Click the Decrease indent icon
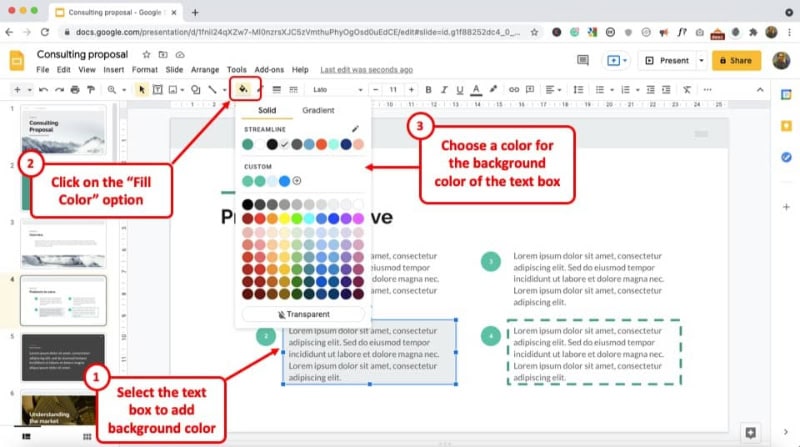800x447 pixels. (x=651, y=90)
